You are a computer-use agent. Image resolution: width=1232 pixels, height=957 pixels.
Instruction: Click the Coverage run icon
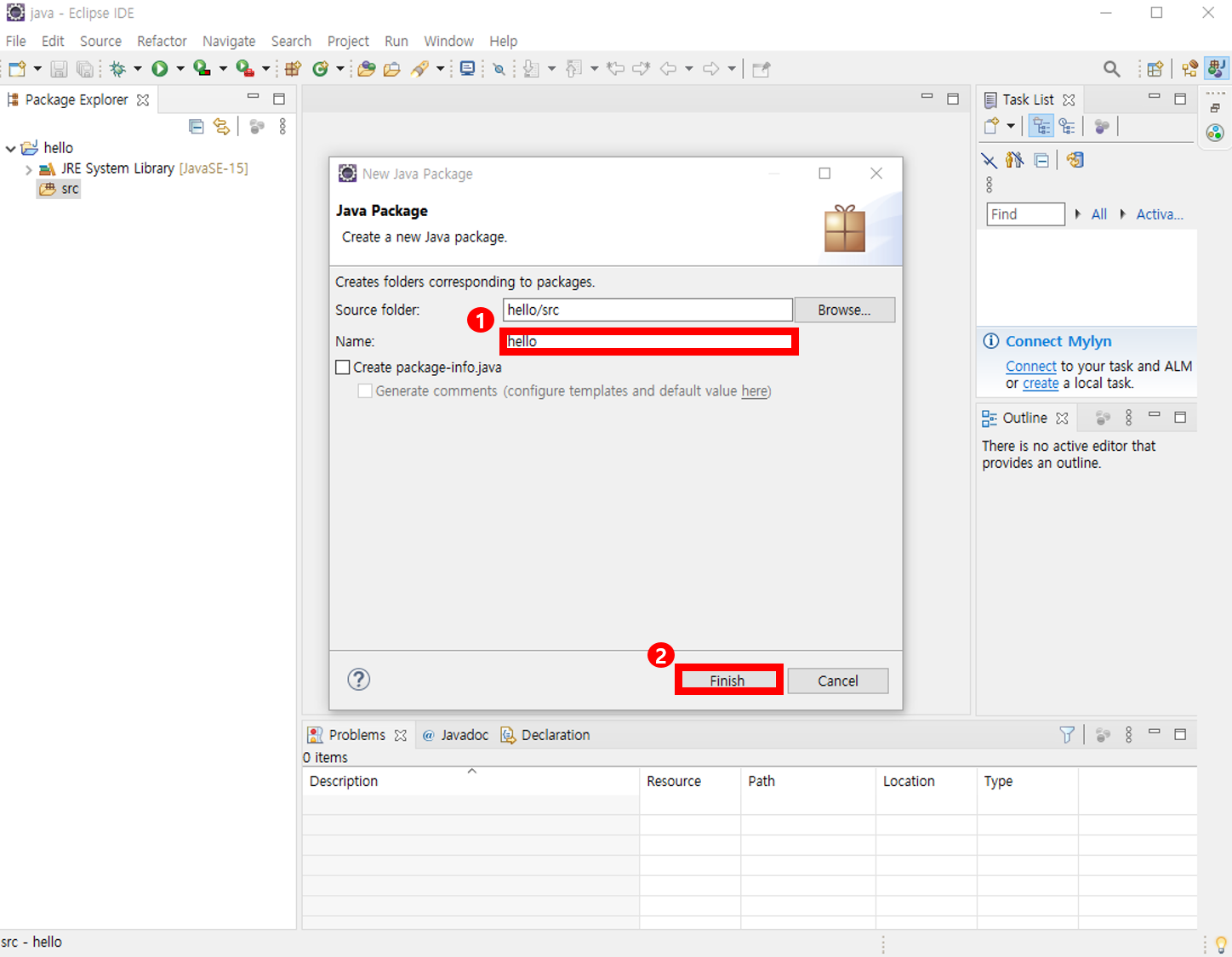point(202,69)
